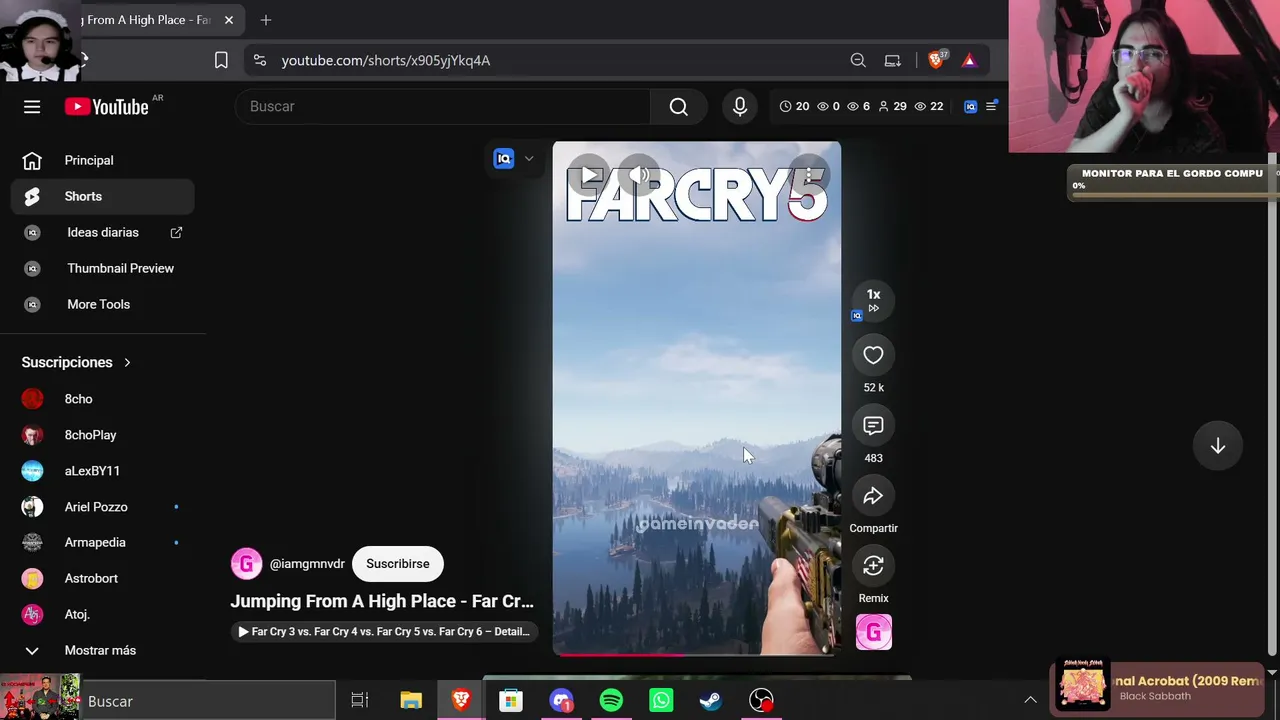
Task: Start voice search with the microphone
Action: 740,106
